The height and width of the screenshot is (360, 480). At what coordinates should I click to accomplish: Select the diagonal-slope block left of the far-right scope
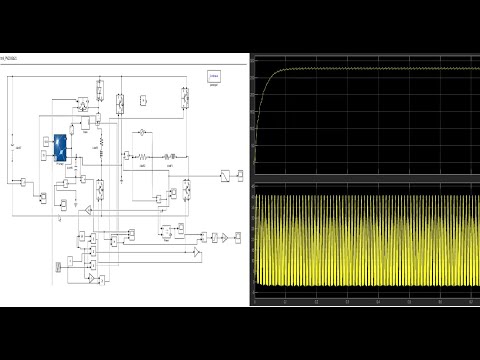[x=225, y=176]
